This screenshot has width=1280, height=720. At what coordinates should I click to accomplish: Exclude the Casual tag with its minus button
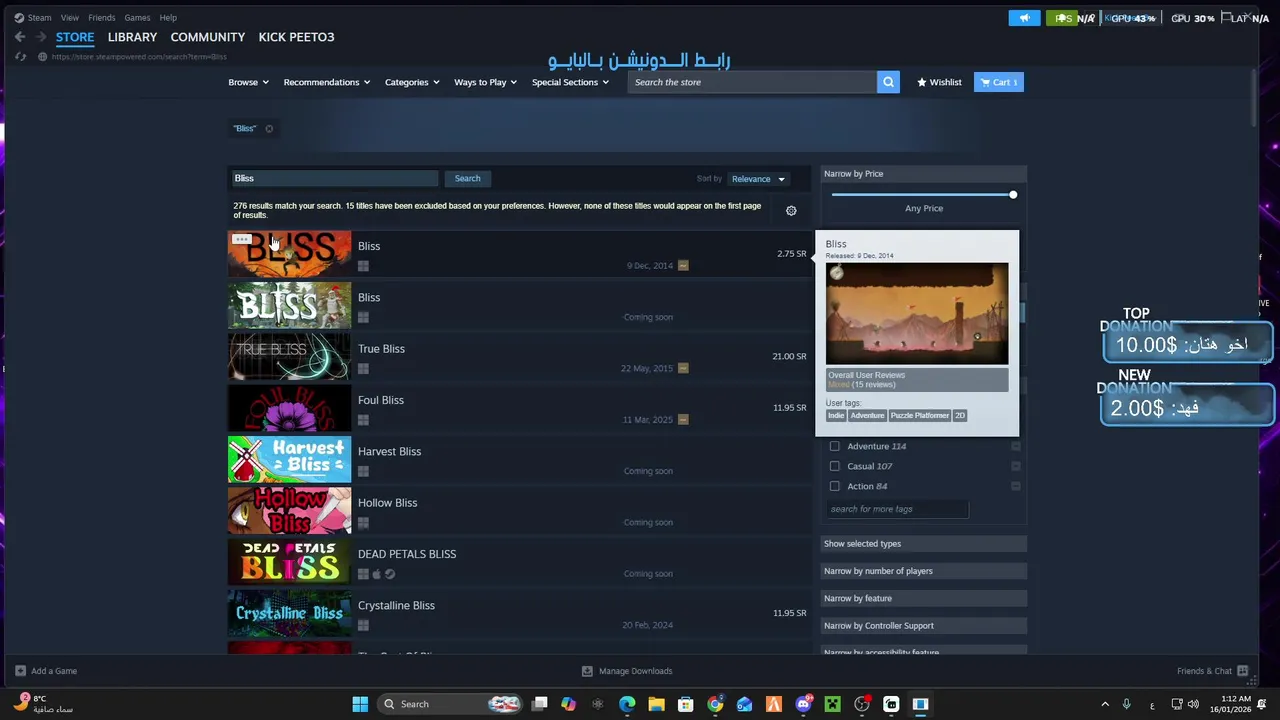pos(1016,466)
